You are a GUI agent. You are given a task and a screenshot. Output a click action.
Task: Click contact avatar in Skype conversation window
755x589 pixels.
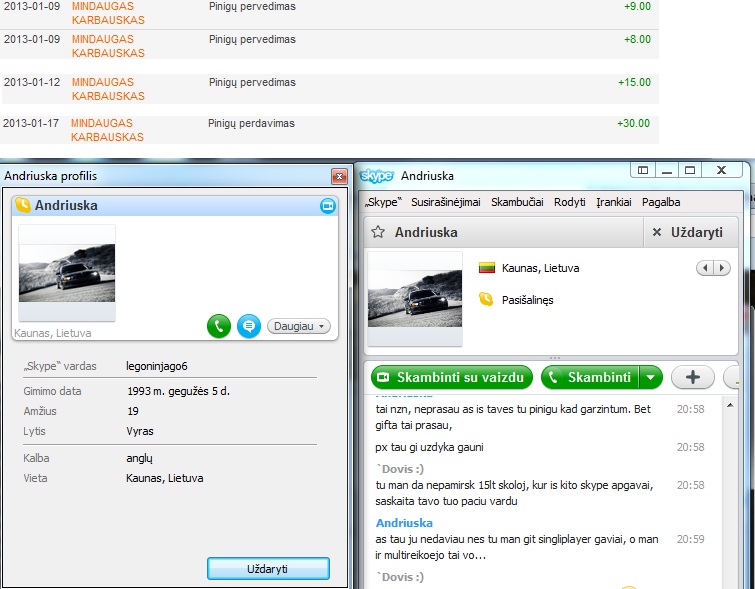pos(415,299)
